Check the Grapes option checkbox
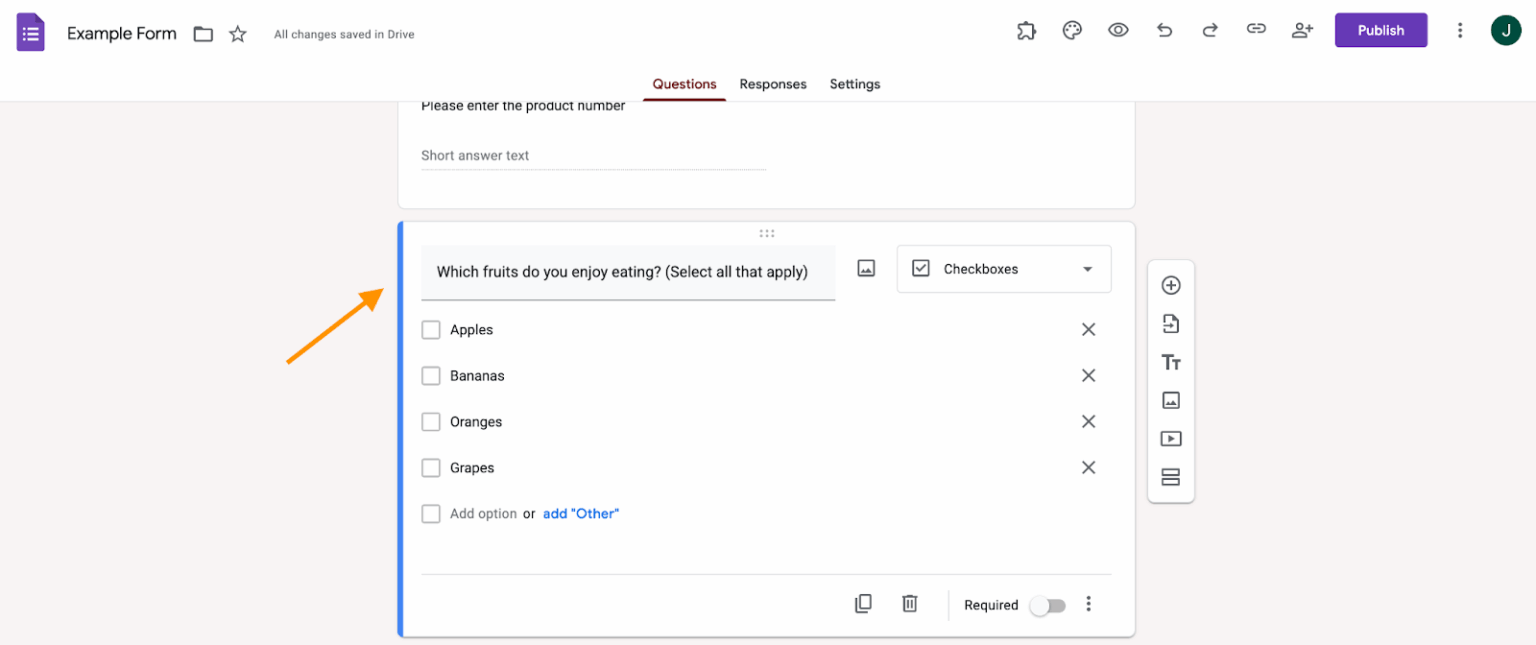The image size is (1536, 645). pyautogui.click(x=431, y=467)
